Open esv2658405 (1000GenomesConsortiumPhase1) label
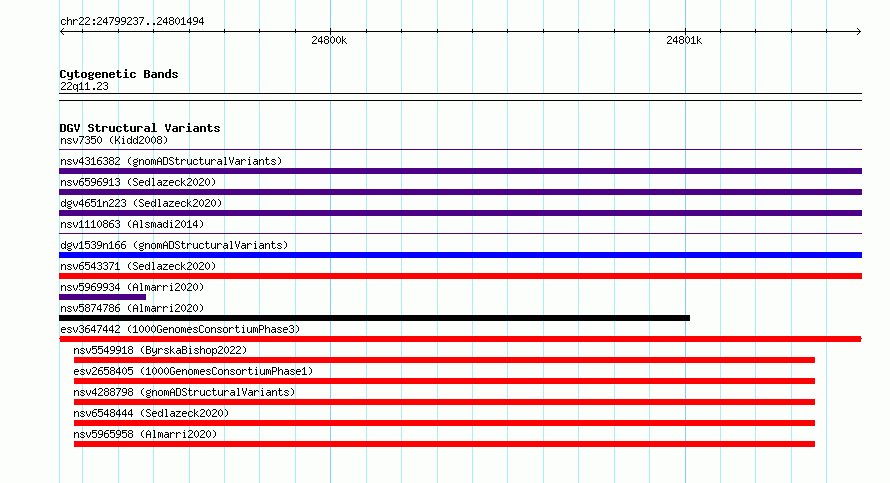The height and width of the screenshot is (483, 890). pos(193,371)
